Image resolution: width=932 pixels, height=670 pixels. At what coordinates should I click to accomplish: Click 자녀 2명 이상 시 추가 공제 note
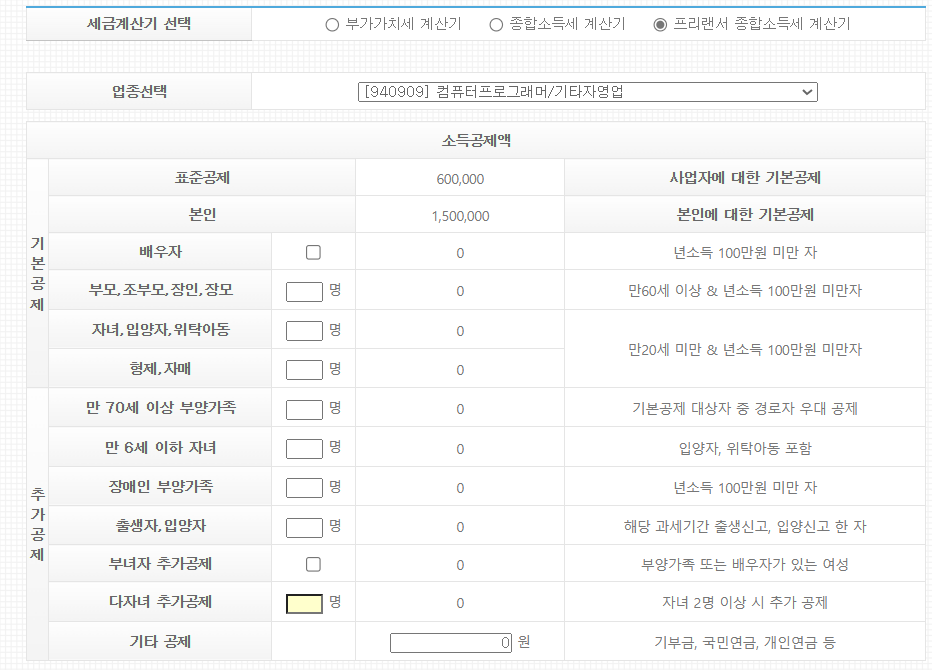(745, 602)
